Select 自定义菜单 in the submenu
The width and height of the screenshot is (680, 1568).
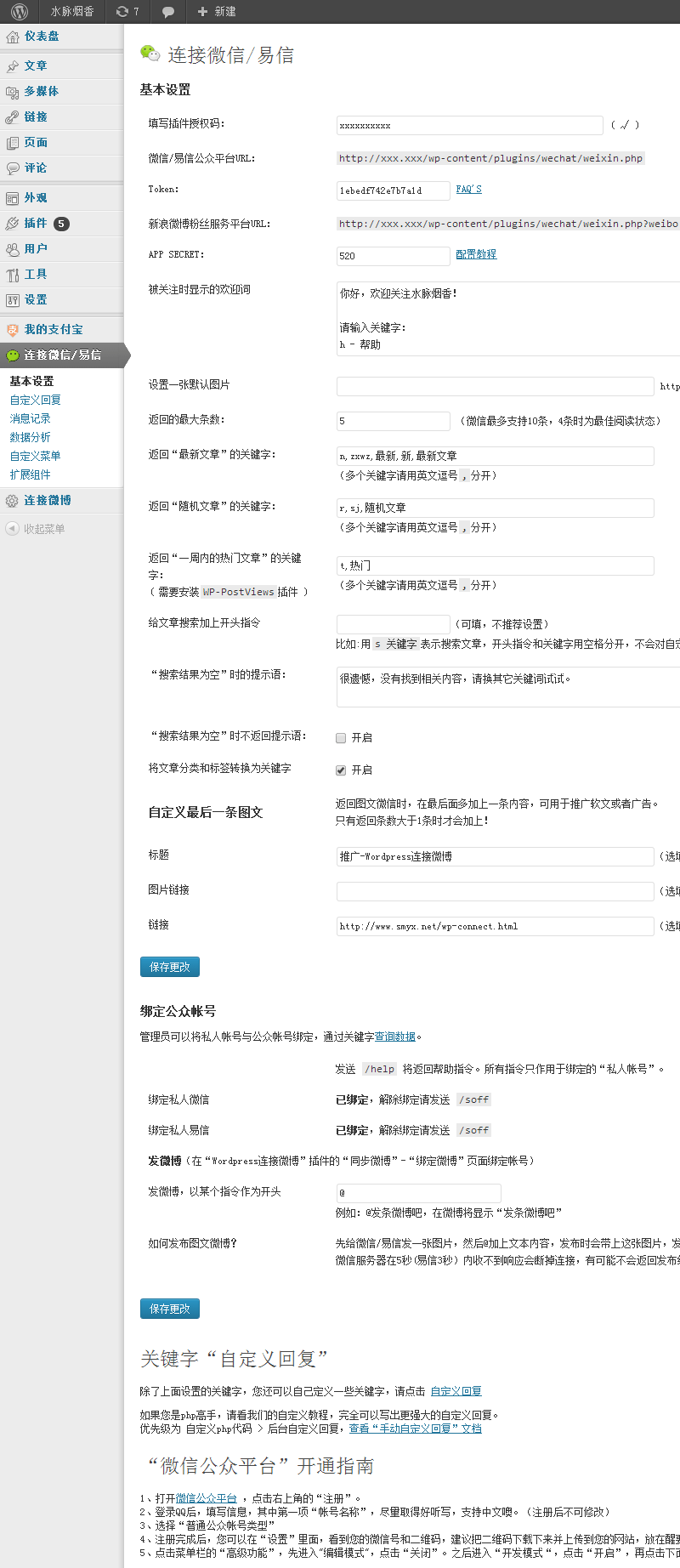pyautogui.click(x=36, y=456)
